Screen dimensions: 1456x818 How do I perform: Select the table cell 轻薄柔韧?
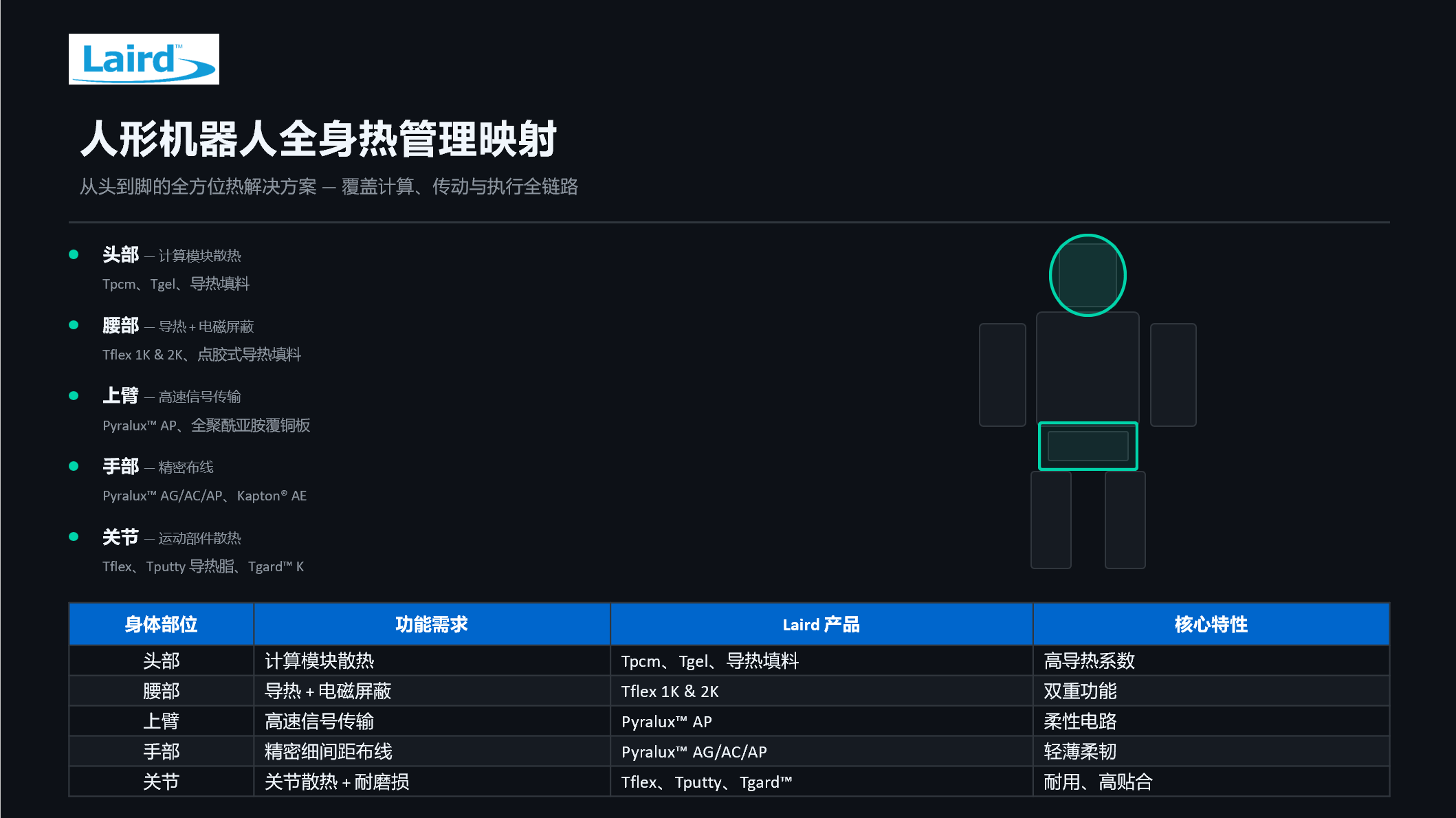tap(1211, 751)
